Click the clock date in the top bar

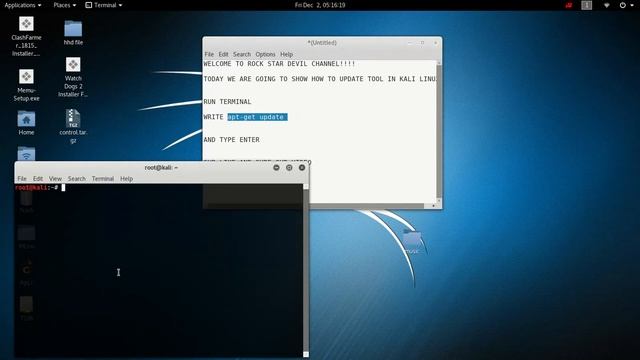tap(320, 5)
